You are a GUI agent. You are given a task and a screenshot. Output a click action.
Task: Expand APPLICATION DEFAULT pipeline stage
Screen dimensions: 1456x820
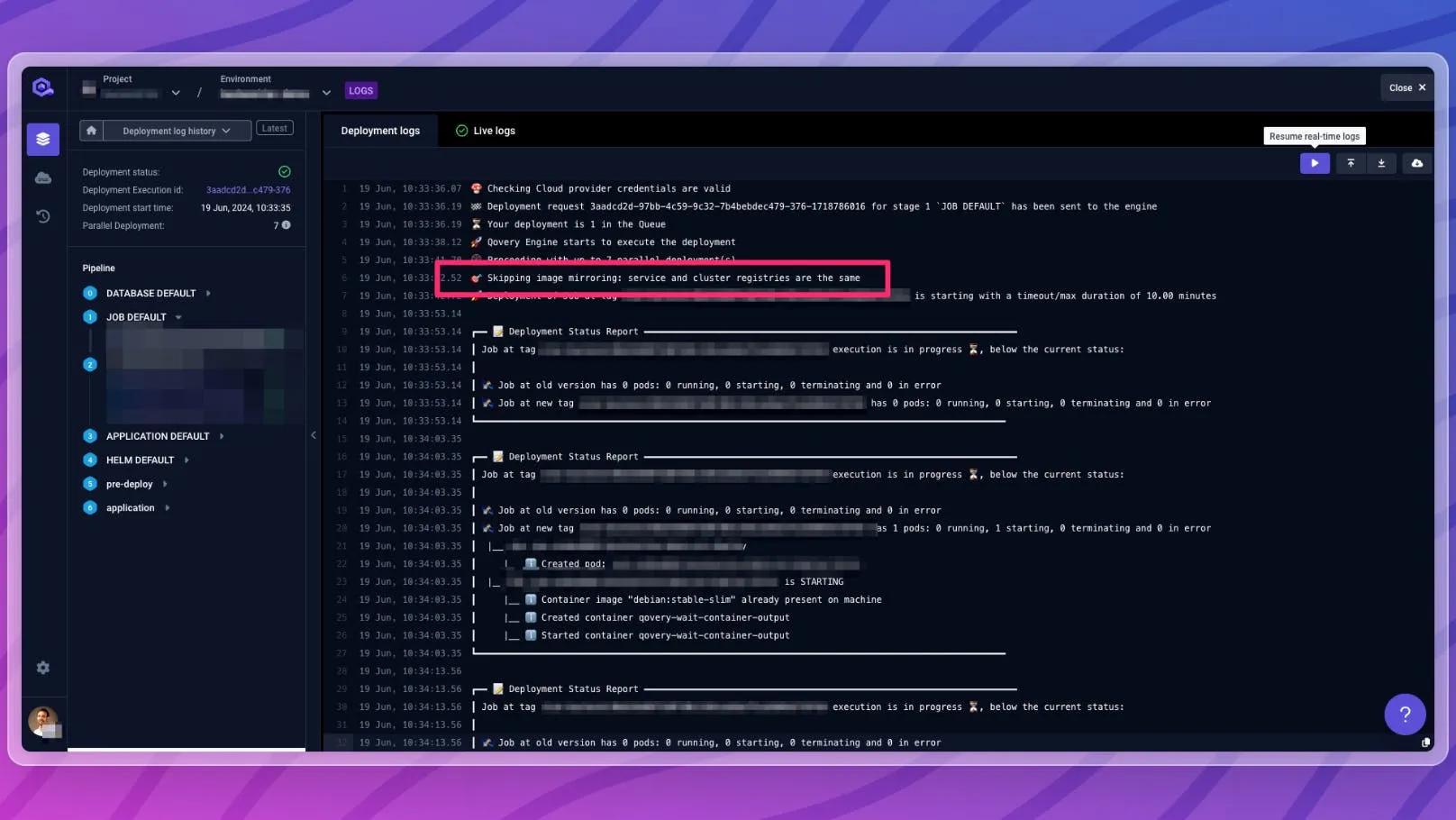pos(222,436)
